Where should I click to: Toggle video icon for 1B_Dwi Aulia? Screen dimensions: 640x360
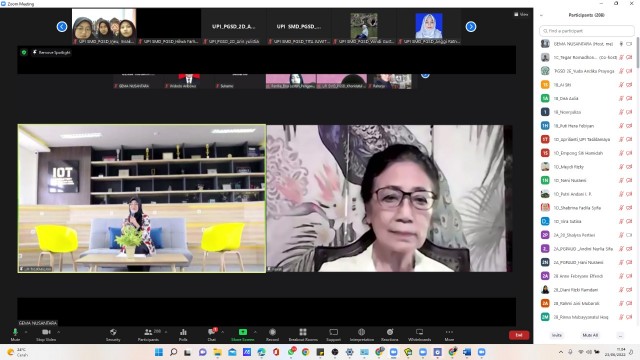629,98
